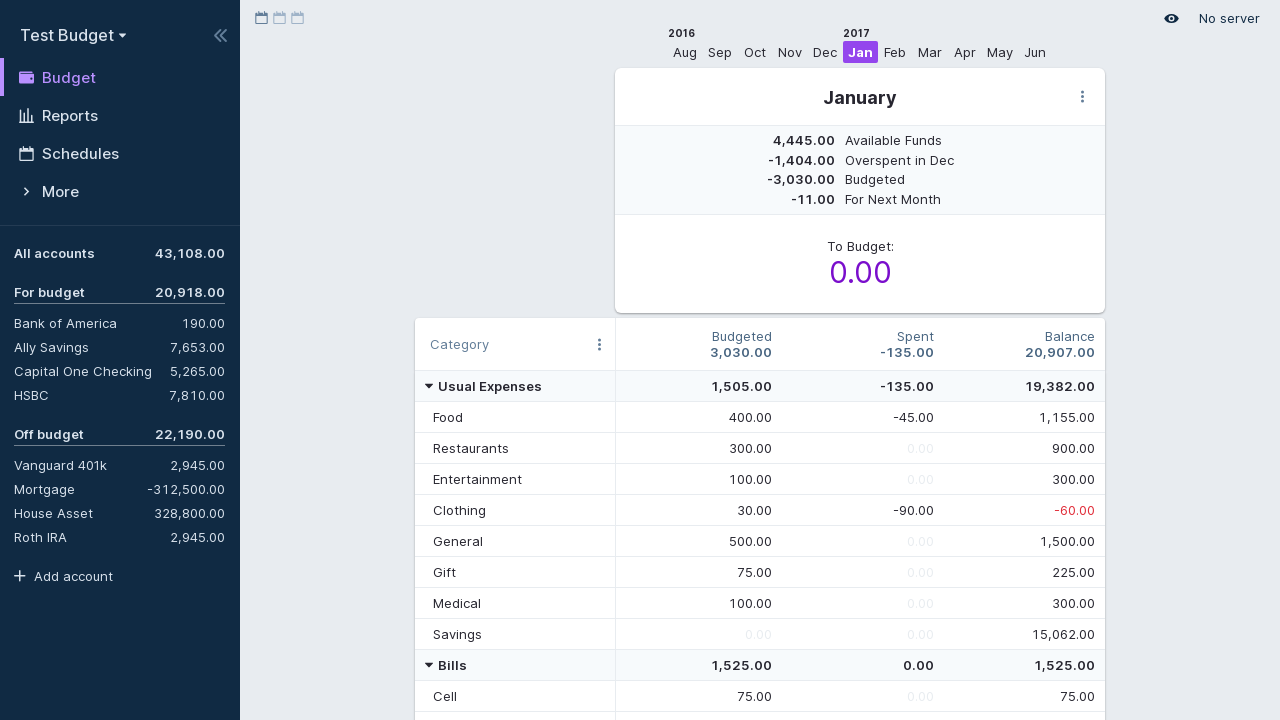1280x720 pixels.
Task: Switch to February in the month strip
Action: (x=894, y=52)
